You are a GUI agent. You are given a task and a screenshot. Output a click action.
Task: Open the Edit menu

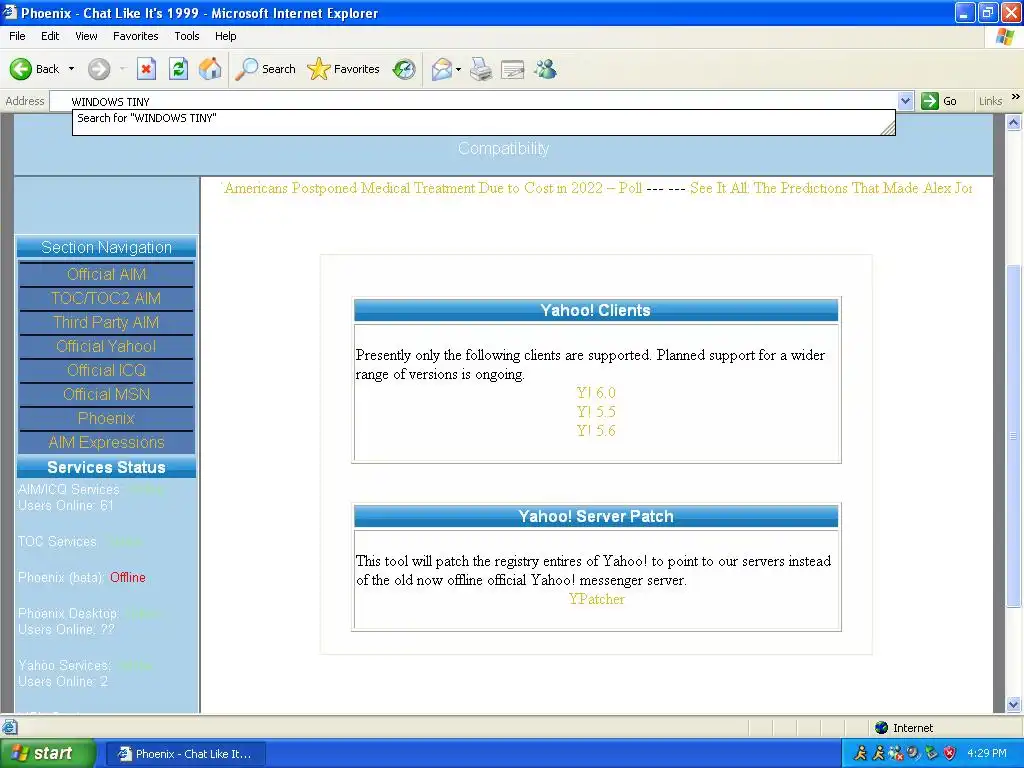(50, 36)
